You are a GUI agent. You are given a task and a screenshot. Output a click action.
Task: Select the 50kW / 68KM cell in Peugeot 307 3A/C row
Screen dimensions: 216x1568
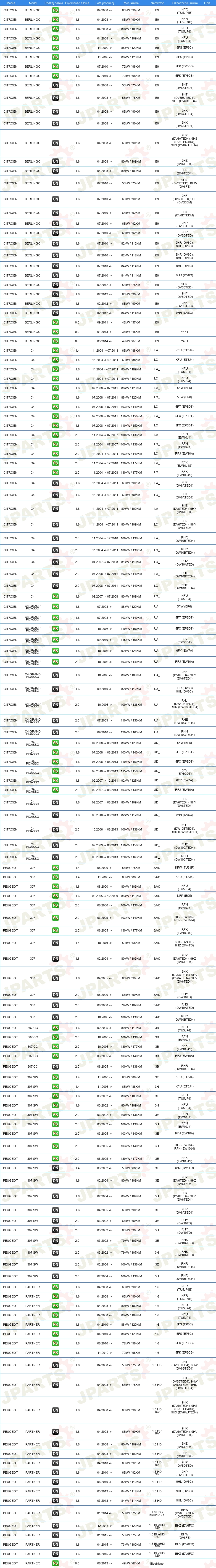click(x=131, y=943)
